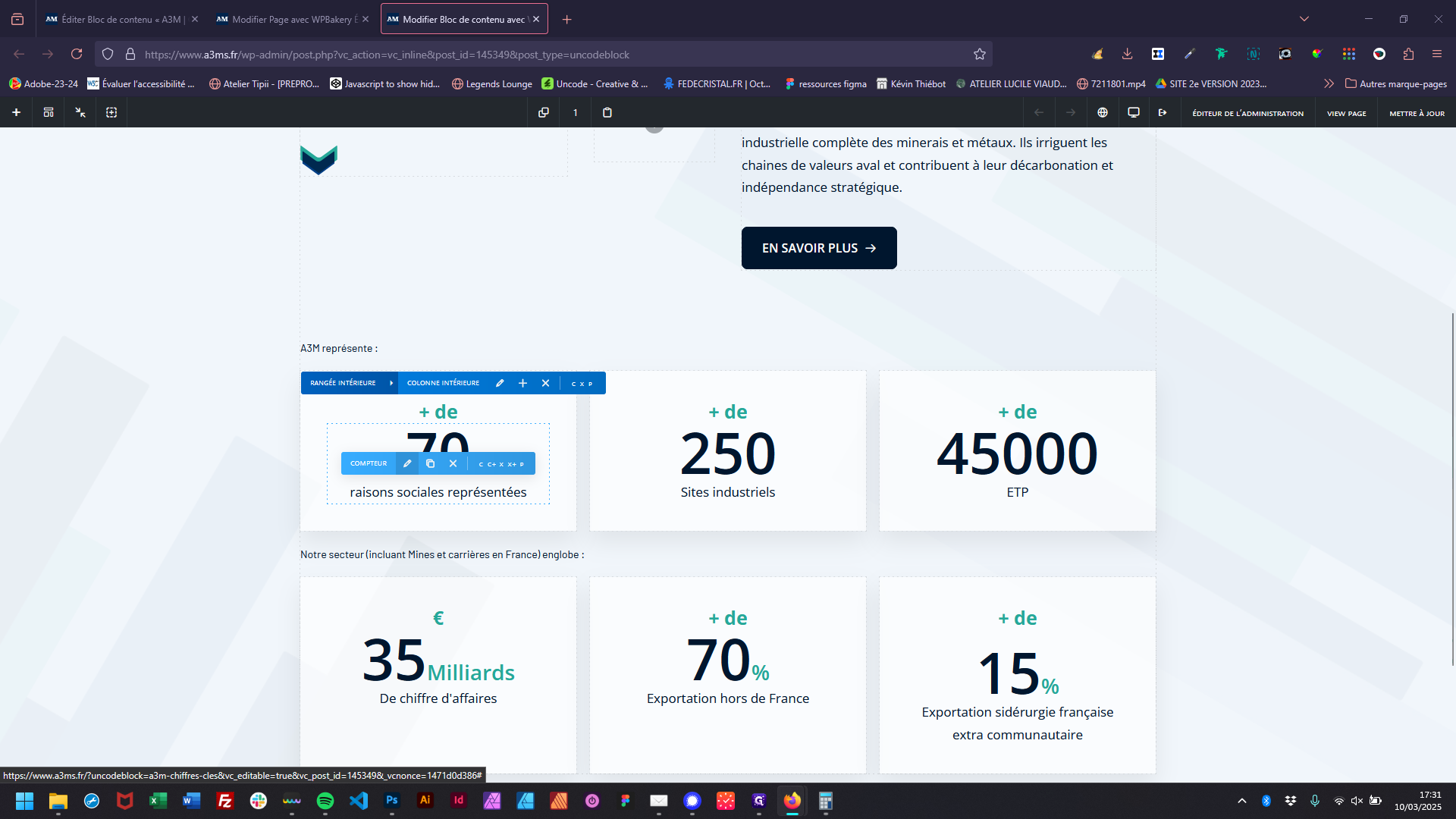Click the collapse arrows icon in WPBakery toolbar

click(x=80, y=112)
